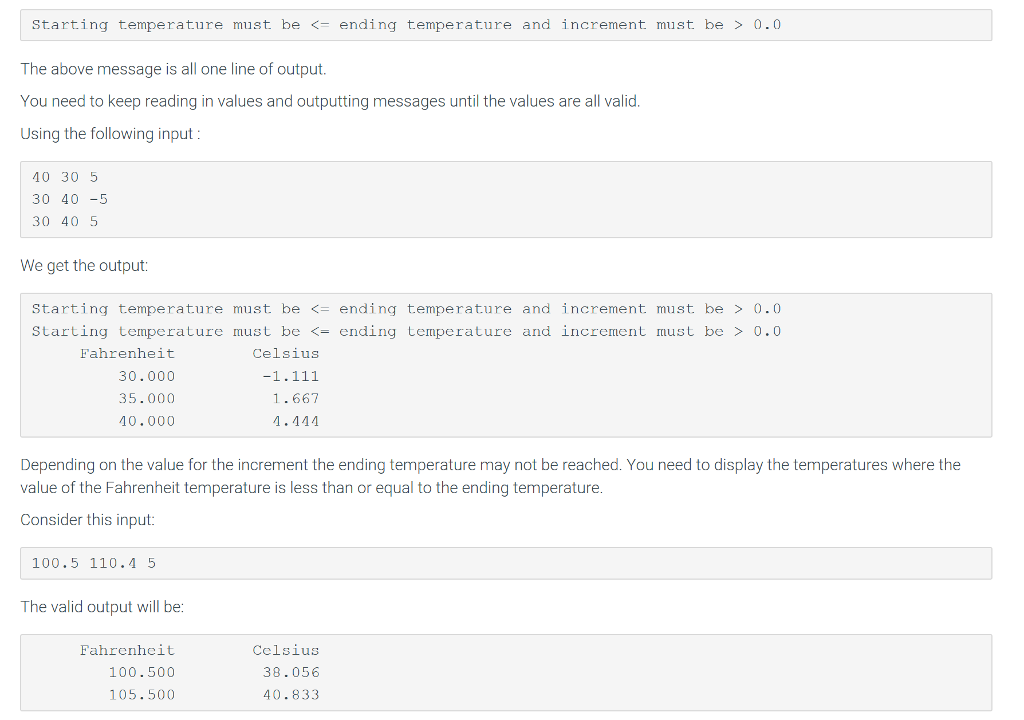
Task: Click the 'You need to keep reading in values' sentence
Action: (x=330, y=101)
